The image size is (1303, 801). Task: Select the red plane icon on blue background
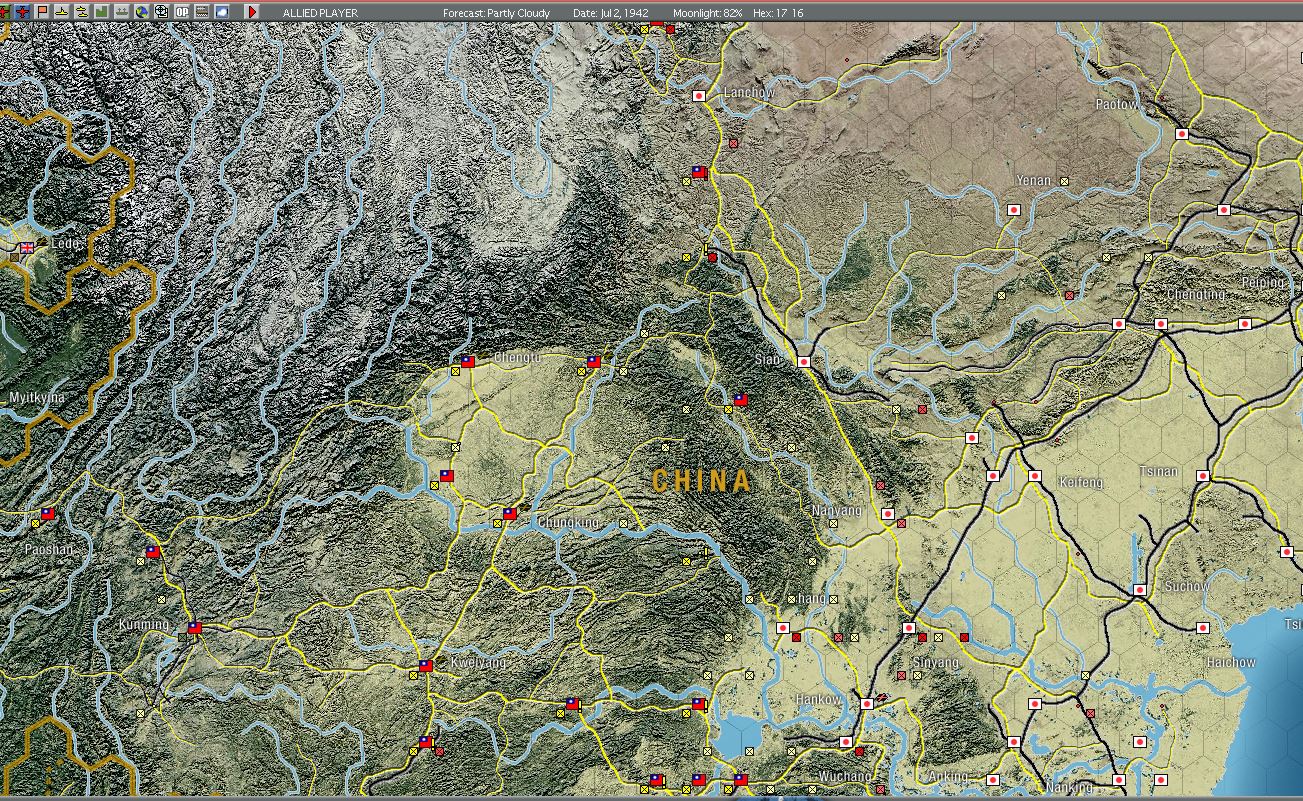[x=22, y=12]
